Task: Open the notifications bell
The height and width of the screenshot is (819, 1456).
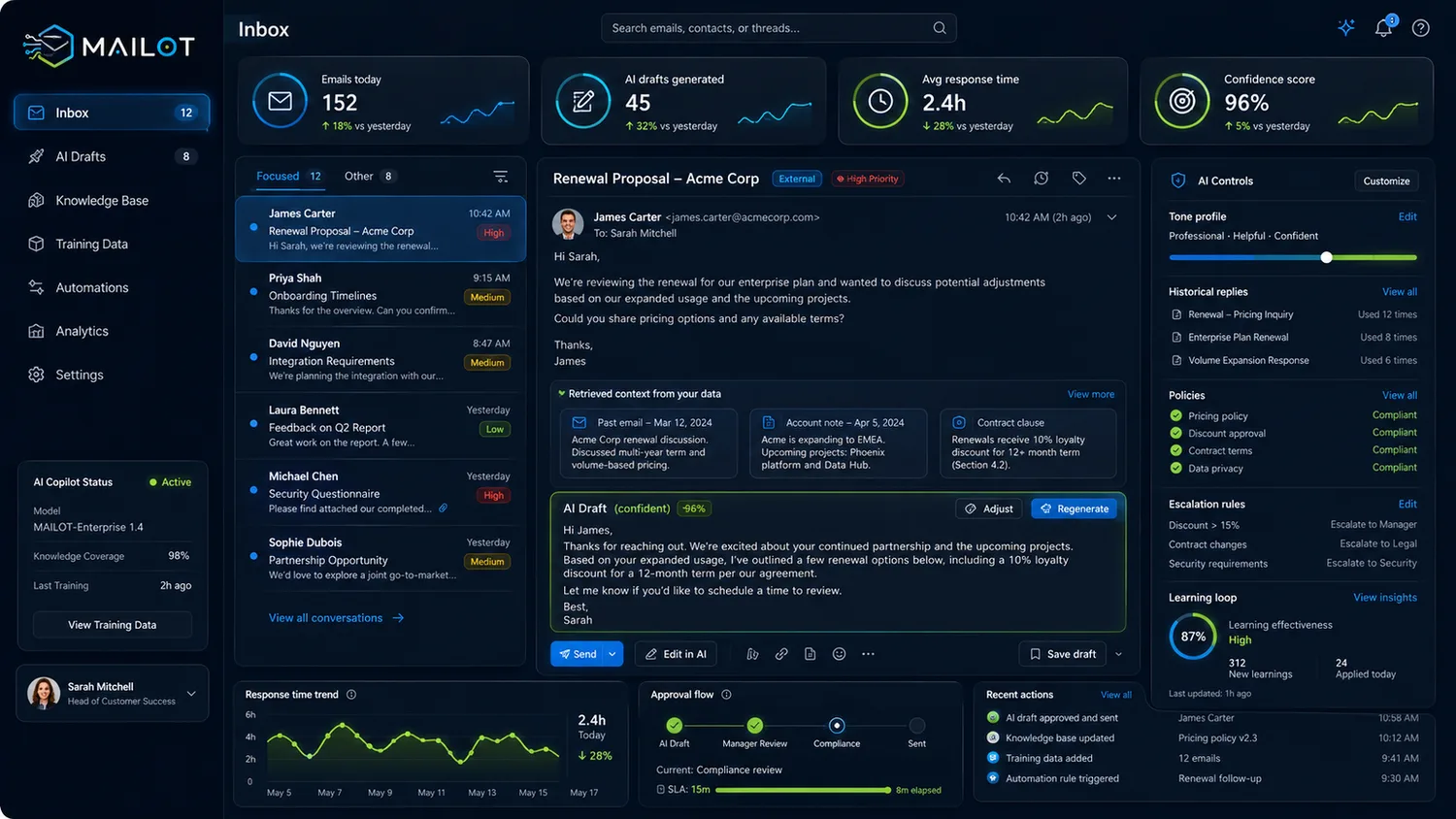Action: (x=1384, y=27)
